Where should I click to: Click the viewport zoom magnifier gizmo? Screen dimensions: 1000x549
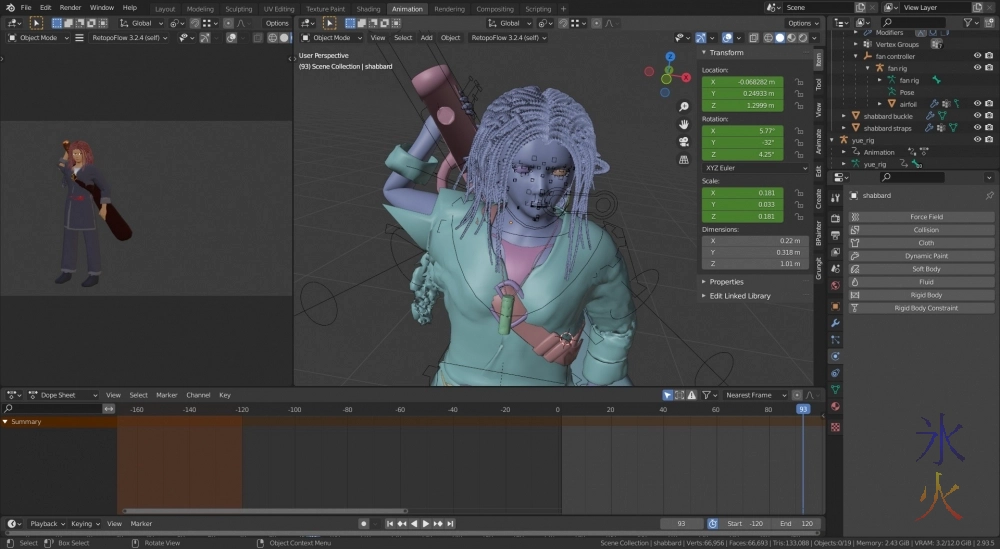[683, 107]
